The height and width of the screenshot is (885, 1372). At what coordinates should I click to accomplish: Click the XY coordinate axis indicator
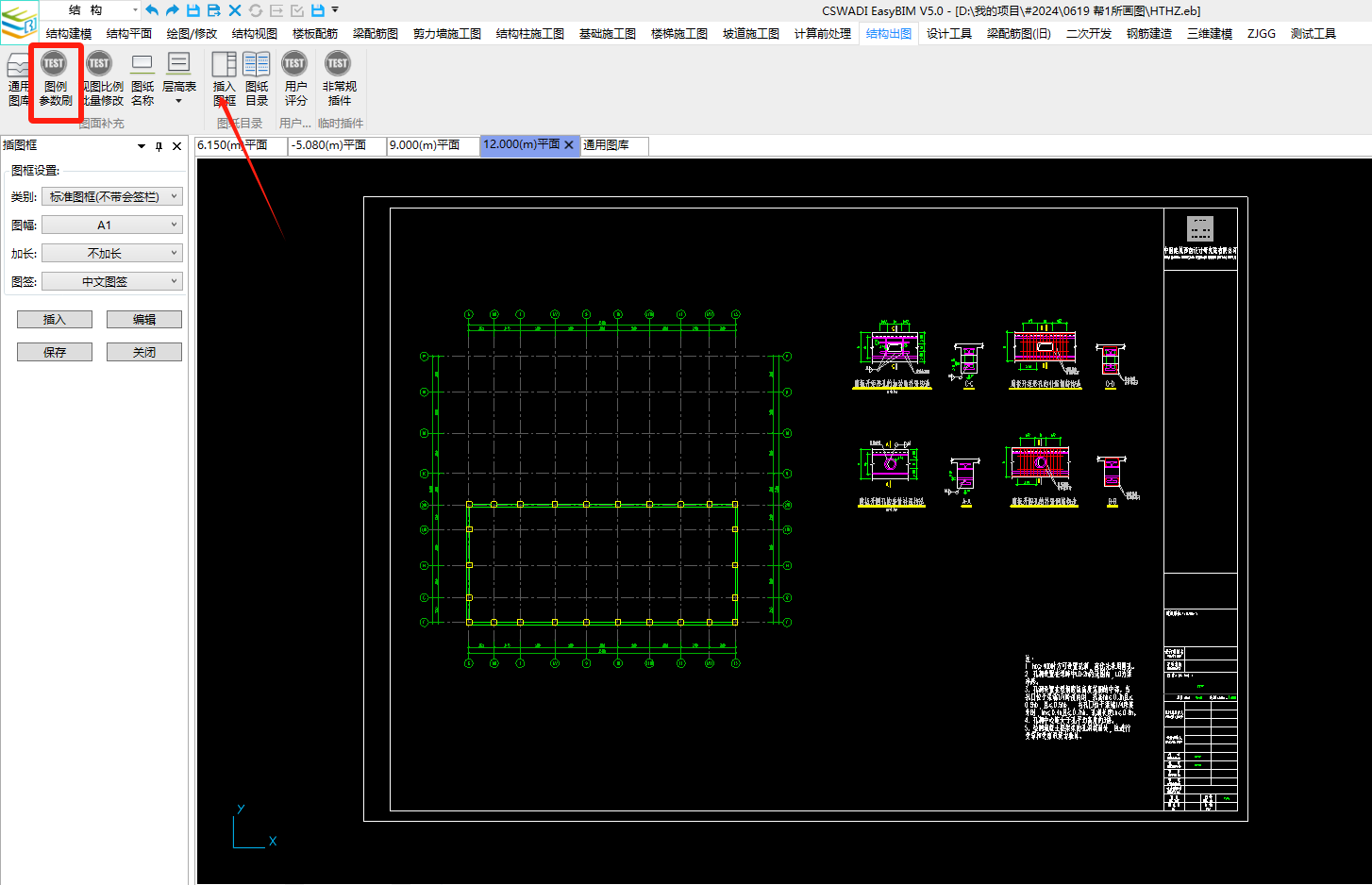pos(253,827)
